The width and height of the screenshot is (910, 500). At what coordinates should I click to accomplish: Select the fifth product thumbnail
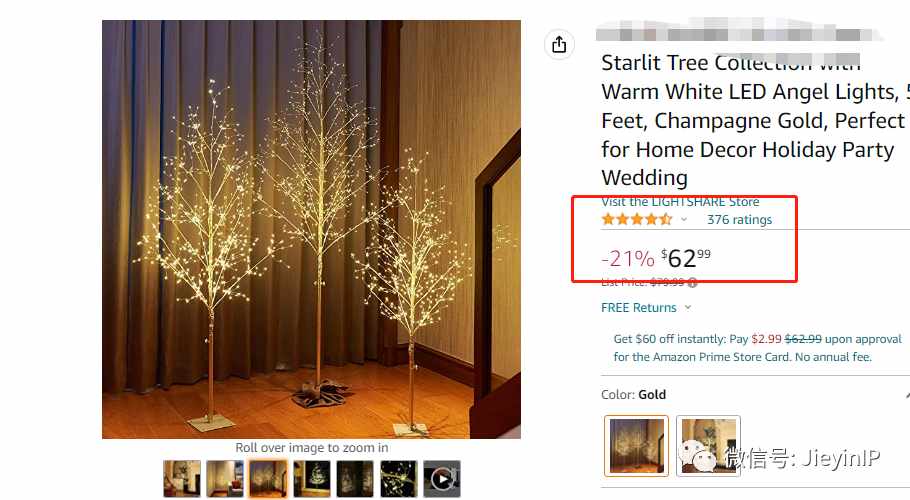355,479
